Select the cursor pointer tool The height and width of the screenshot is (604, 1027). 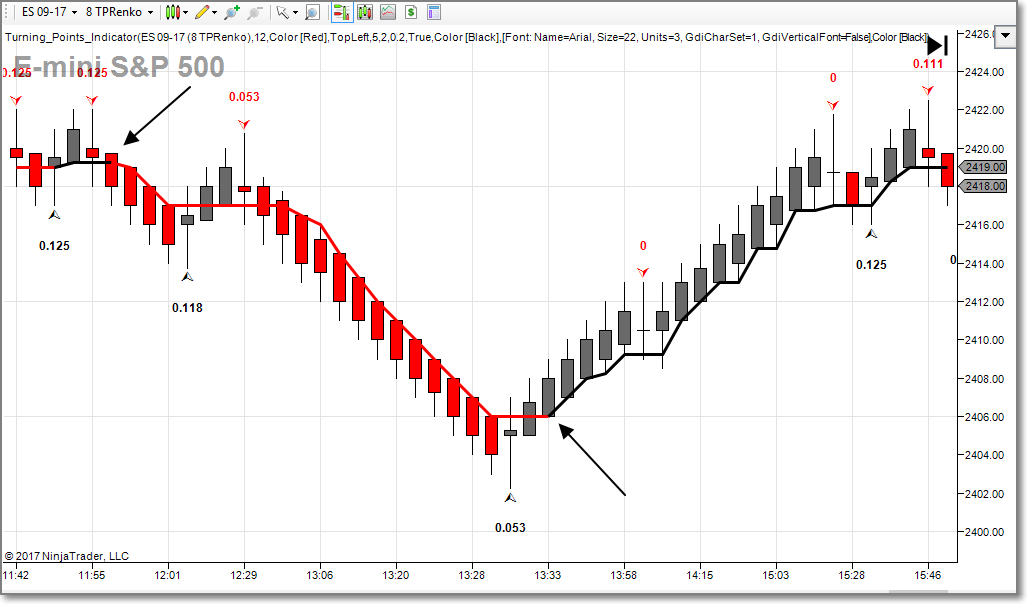[x=282, y=12]
